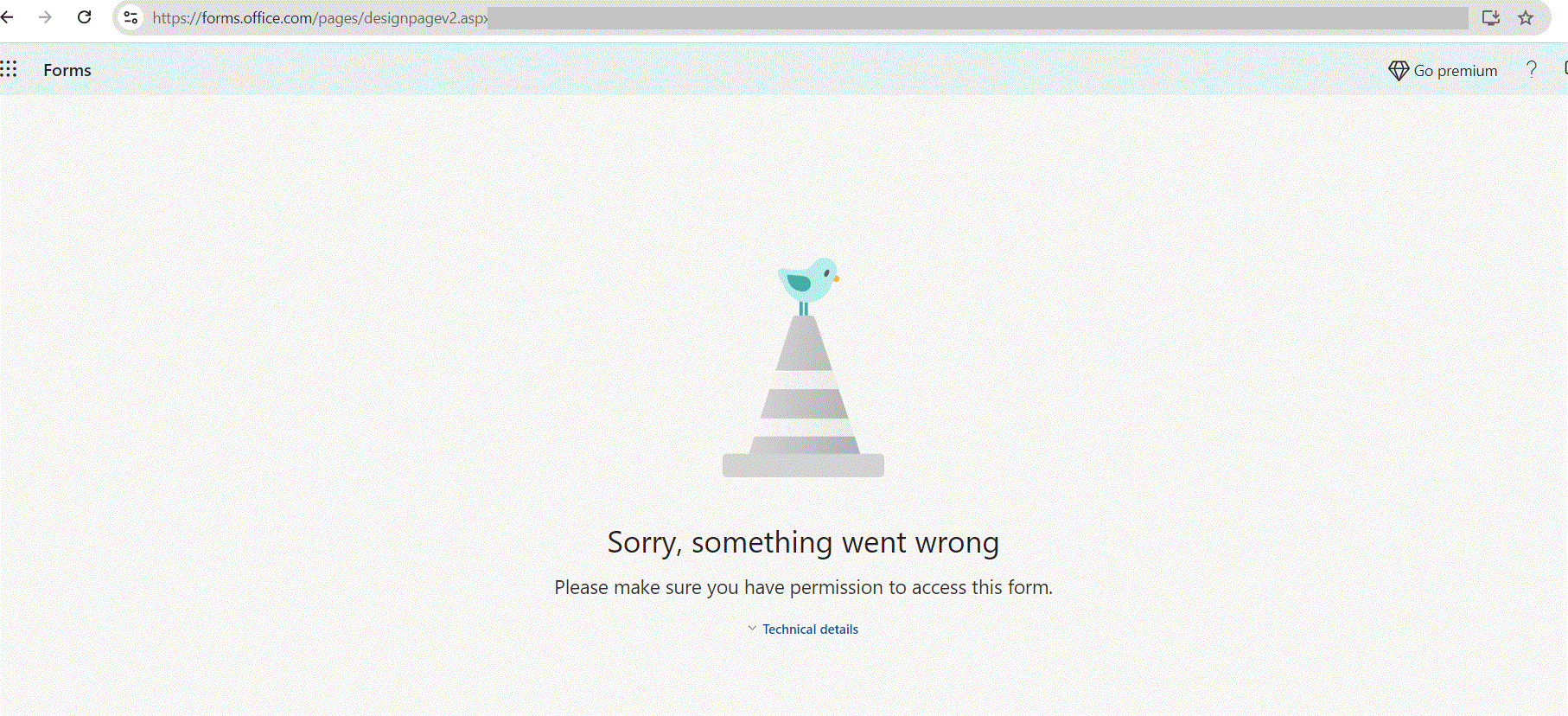The height and width of the screenshot is (716, 1568).
Task: Reload the page with the refresh icon
Action: coord(85,17)
